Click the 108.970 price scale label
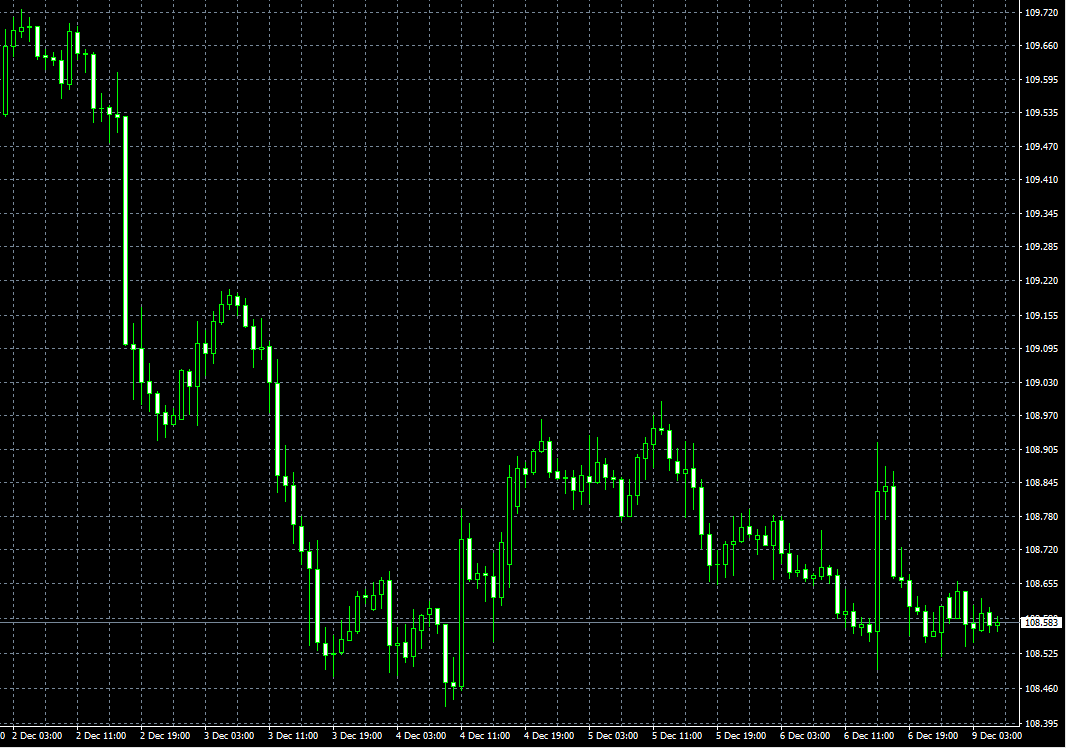 (1042, 415)
